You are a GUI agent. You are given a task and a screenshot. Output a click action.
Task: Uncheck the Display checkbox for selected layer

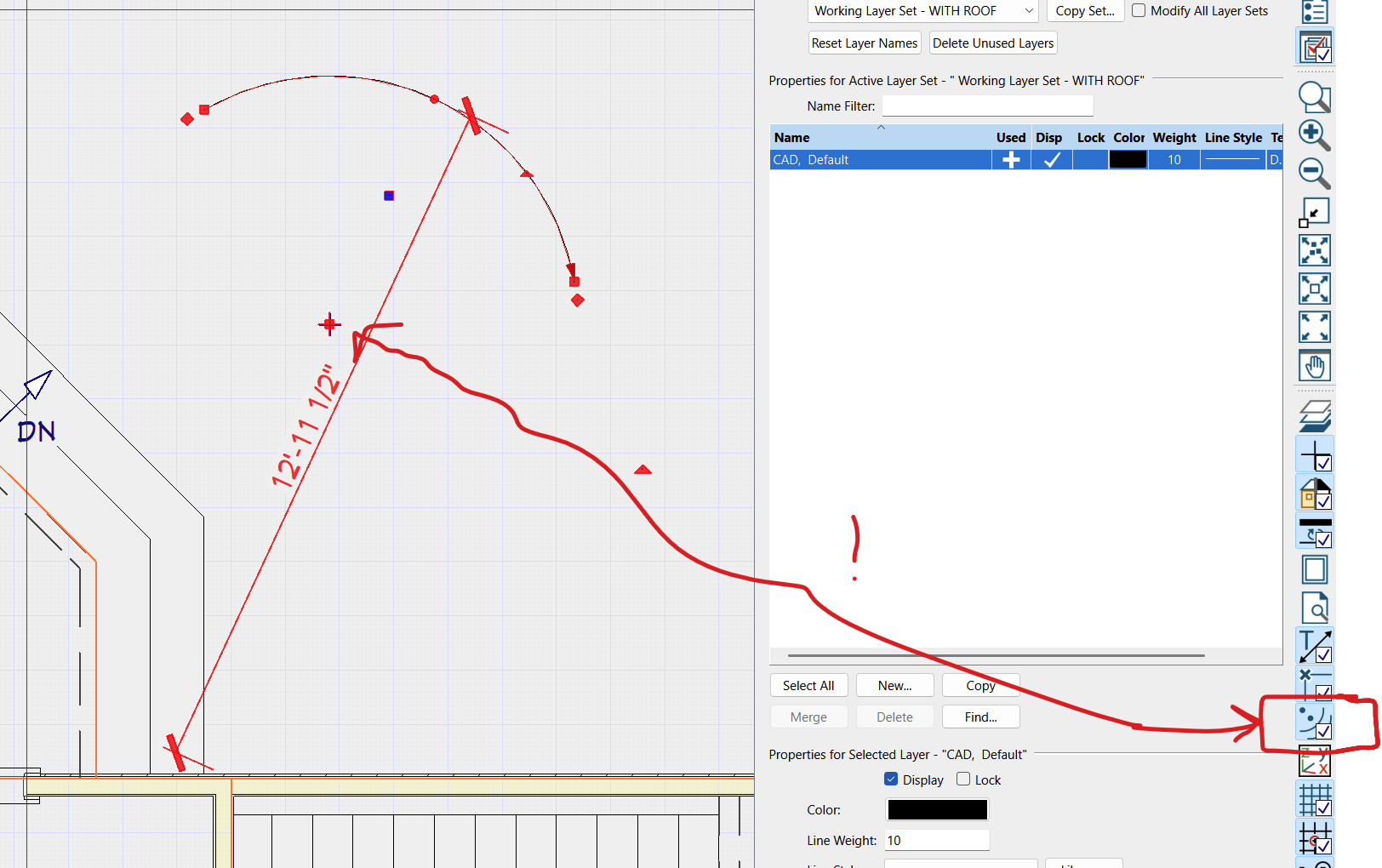[x=891, y=779]
